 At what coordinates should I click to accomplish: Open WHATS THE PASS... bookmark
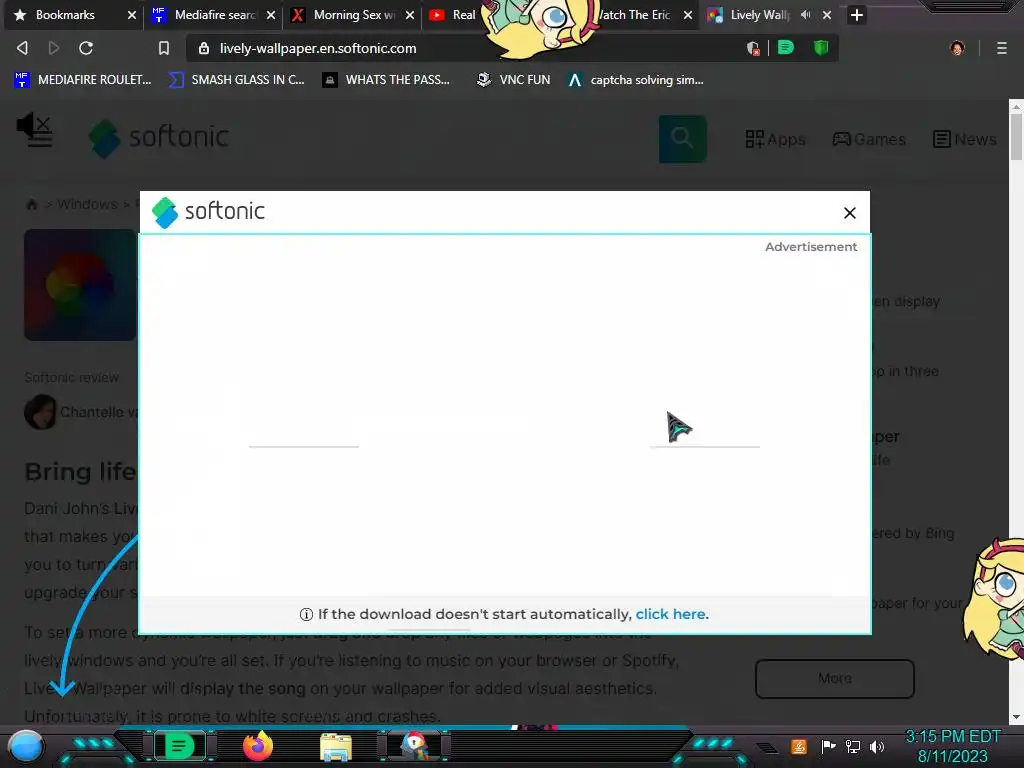pyautogui.click(x=386, y=80)
